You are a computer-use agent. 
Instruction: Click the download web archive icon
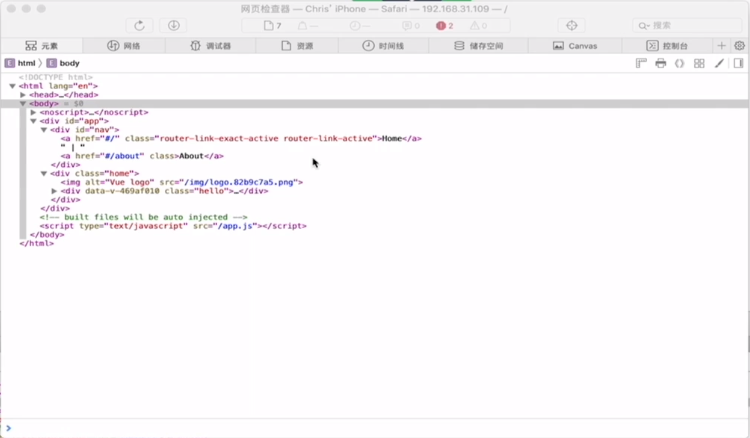pyautogui.click(x=174, y=25)
